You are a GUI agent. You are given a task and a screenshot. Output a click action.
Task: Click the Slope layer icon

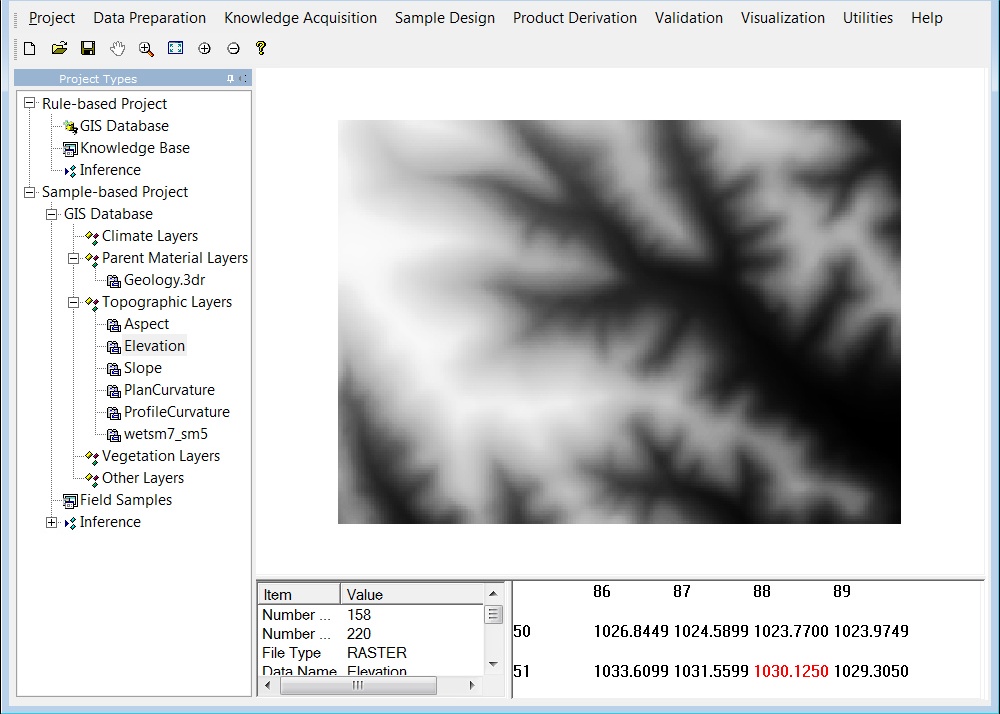coord(114,369)
